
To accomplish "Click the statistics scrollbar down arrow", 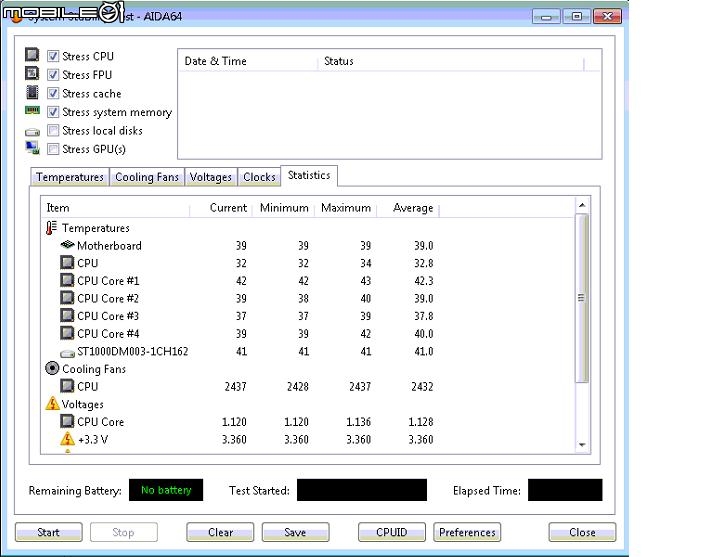I will [x=582, y=444].
